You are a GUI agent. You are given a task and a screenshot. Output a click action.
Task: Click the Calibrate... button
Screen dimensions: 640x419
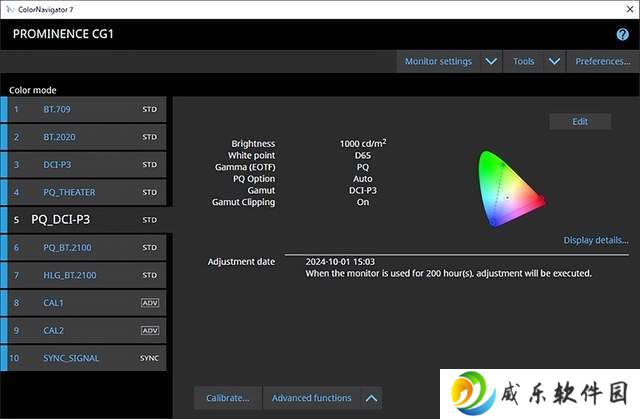click(228, 398)
